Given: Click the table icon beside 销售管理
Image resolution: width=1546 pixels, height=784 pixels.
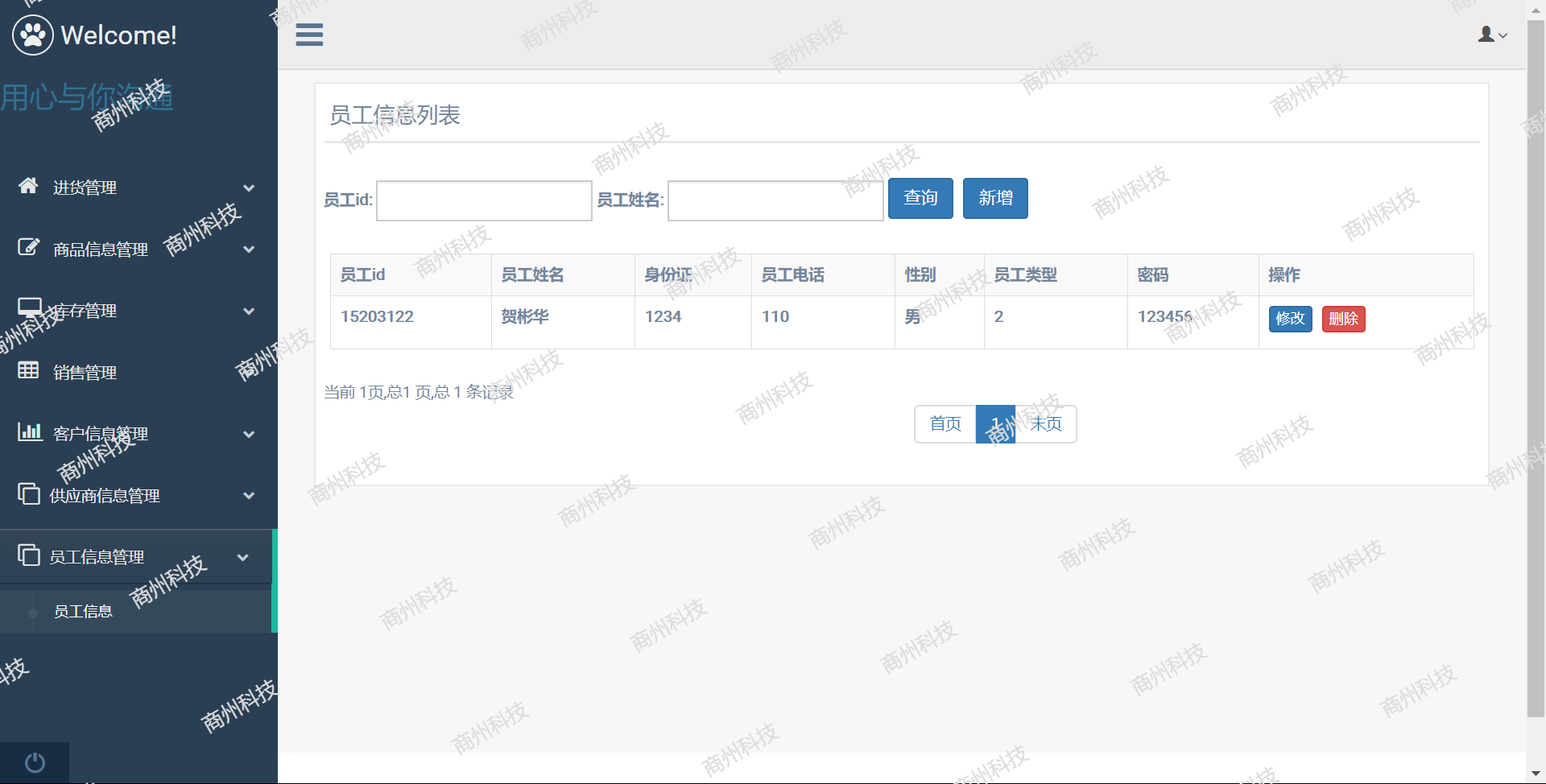Looking at the screenshot, I should tap(28, 370).
